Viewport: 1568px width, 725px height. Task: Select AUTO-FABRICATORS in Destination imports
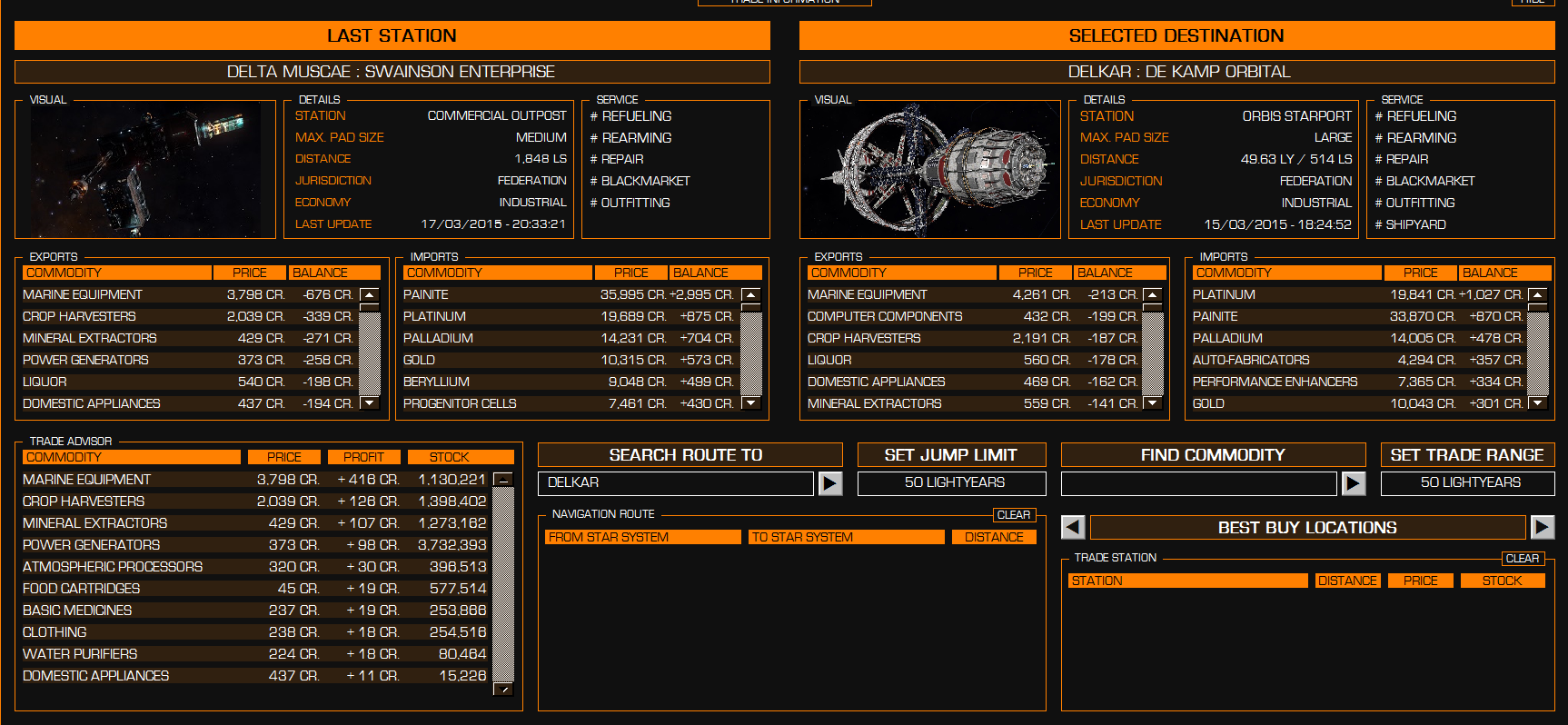coord(1358,360)
